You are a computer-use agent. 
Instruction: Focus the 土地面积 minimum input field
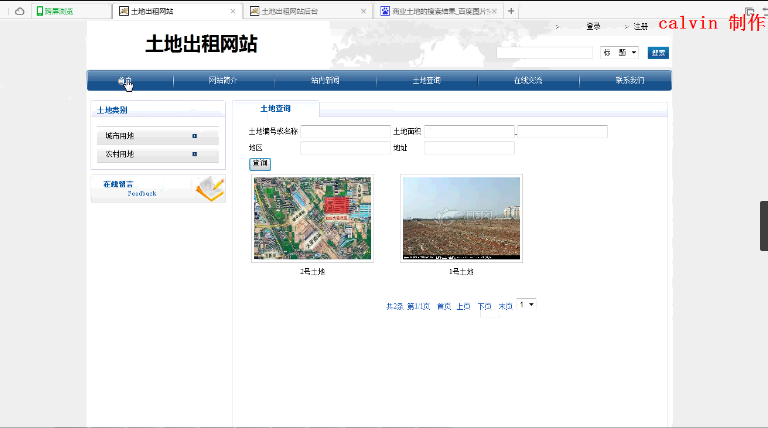coord(469,131)
